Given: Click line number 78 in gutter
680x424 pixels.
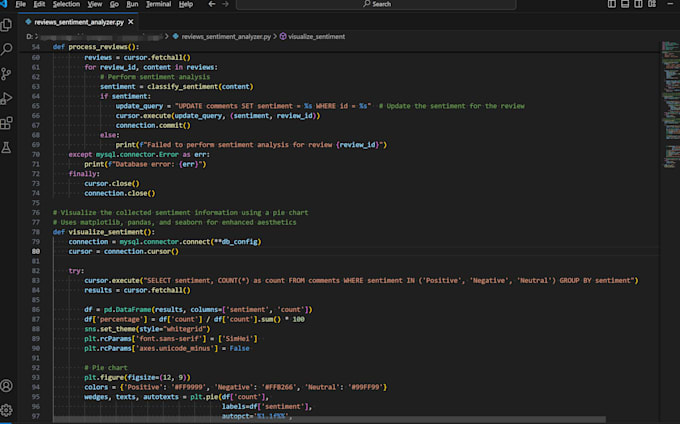Looking at the screenshot, I should click(36, 232).
